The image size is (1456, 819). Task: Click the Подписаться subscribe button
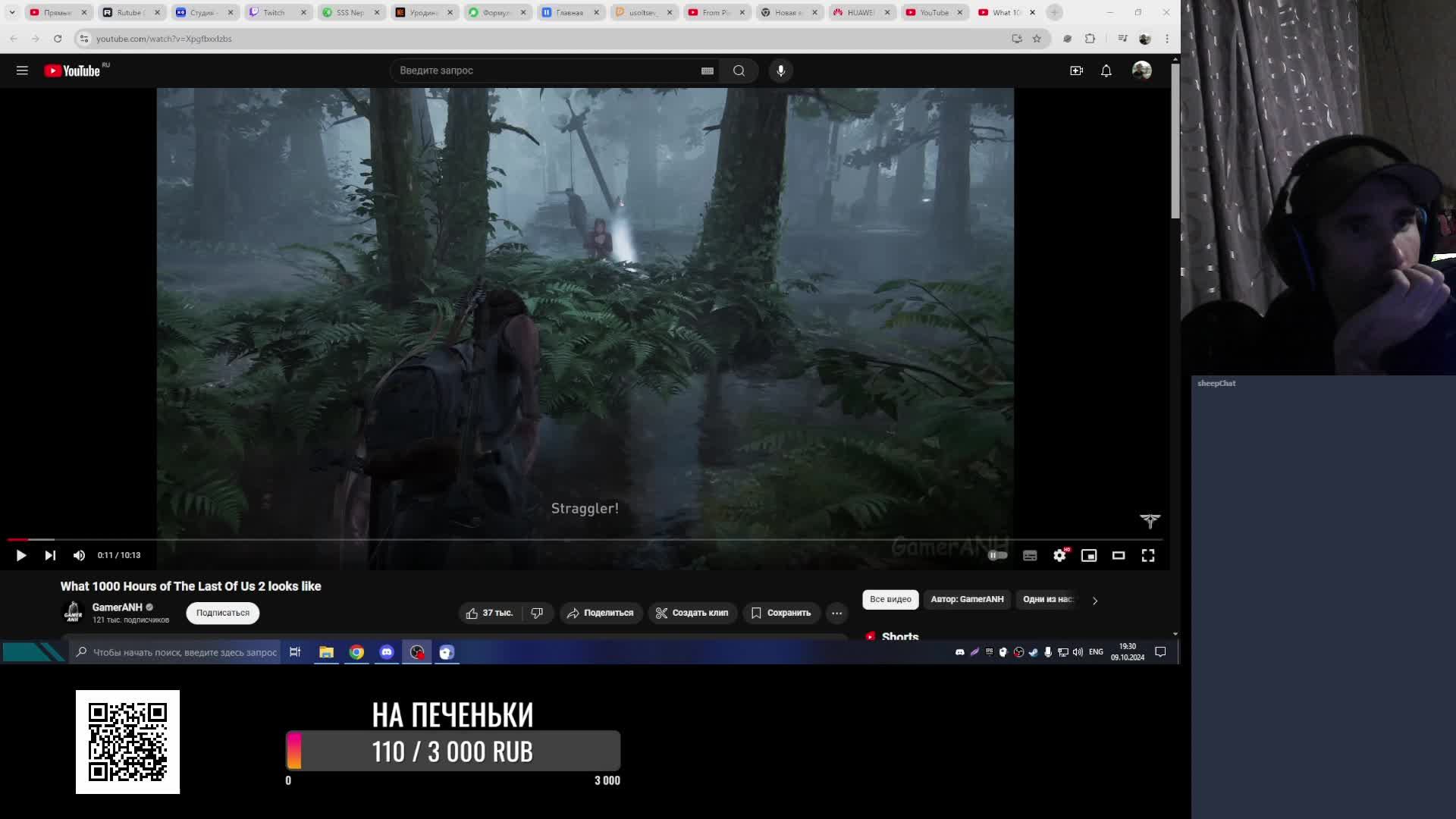point(222,613)
